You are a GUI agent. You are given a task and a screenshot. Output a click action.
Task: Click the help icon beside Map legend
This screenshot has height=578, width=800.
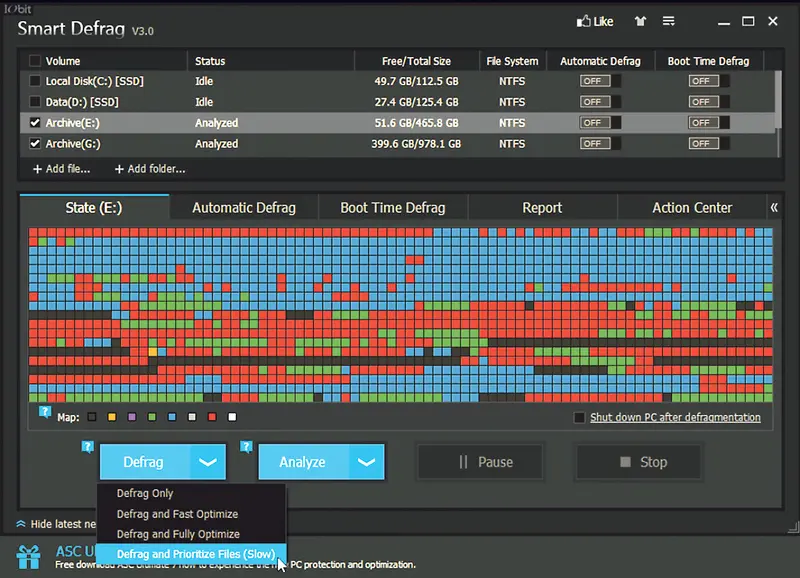point(45,412)
